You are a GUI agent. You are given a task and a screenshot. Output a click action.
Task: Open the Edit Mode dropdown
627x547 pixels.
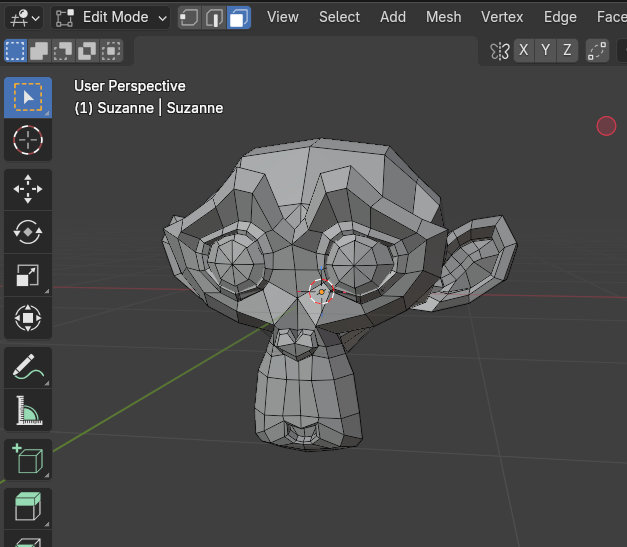pos(111,18)
